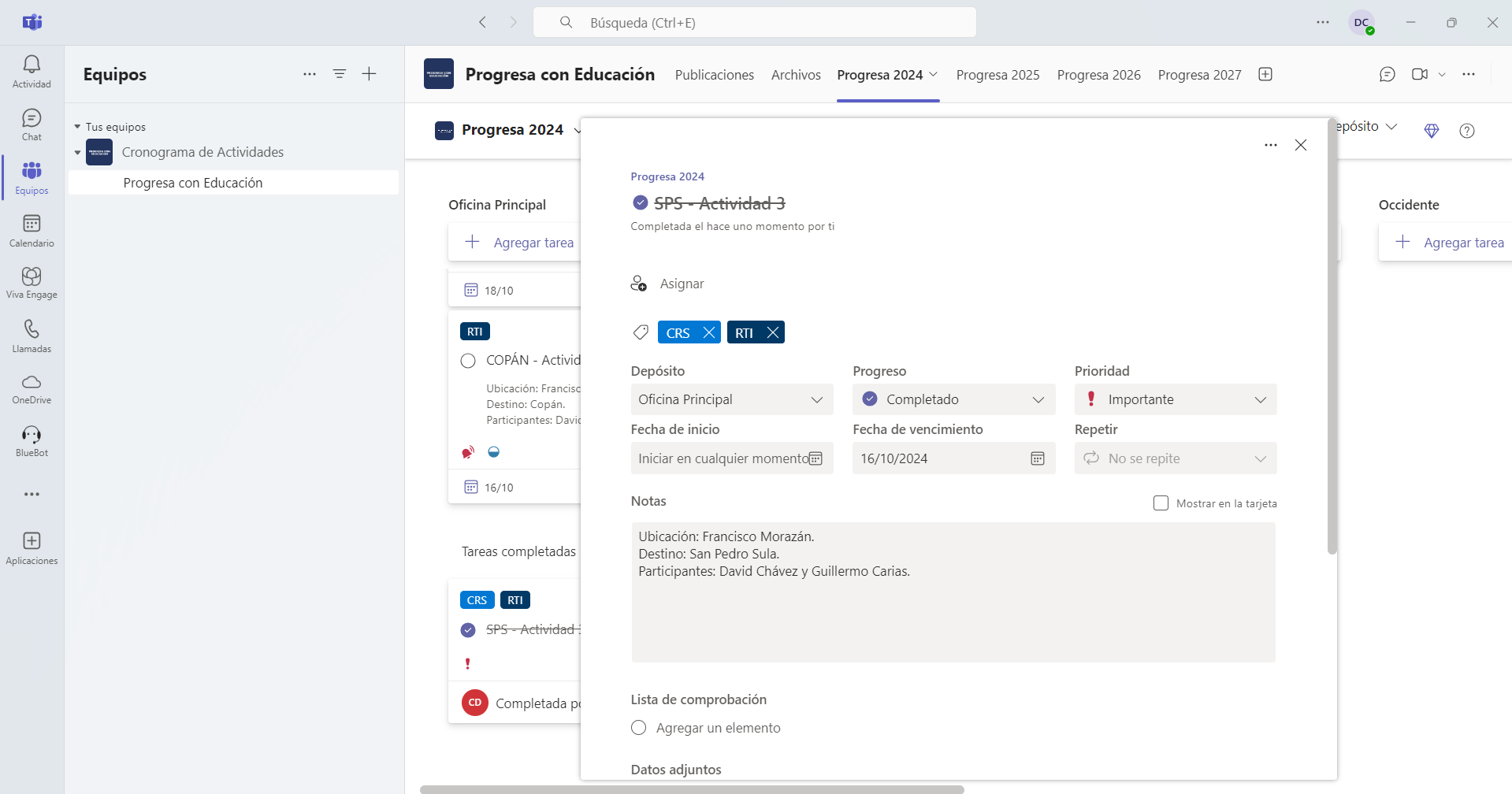Start a meeting with video camera icon
Image resolution: width=1512 pixels, height=794 pixels.
[x=1420, y=74]
